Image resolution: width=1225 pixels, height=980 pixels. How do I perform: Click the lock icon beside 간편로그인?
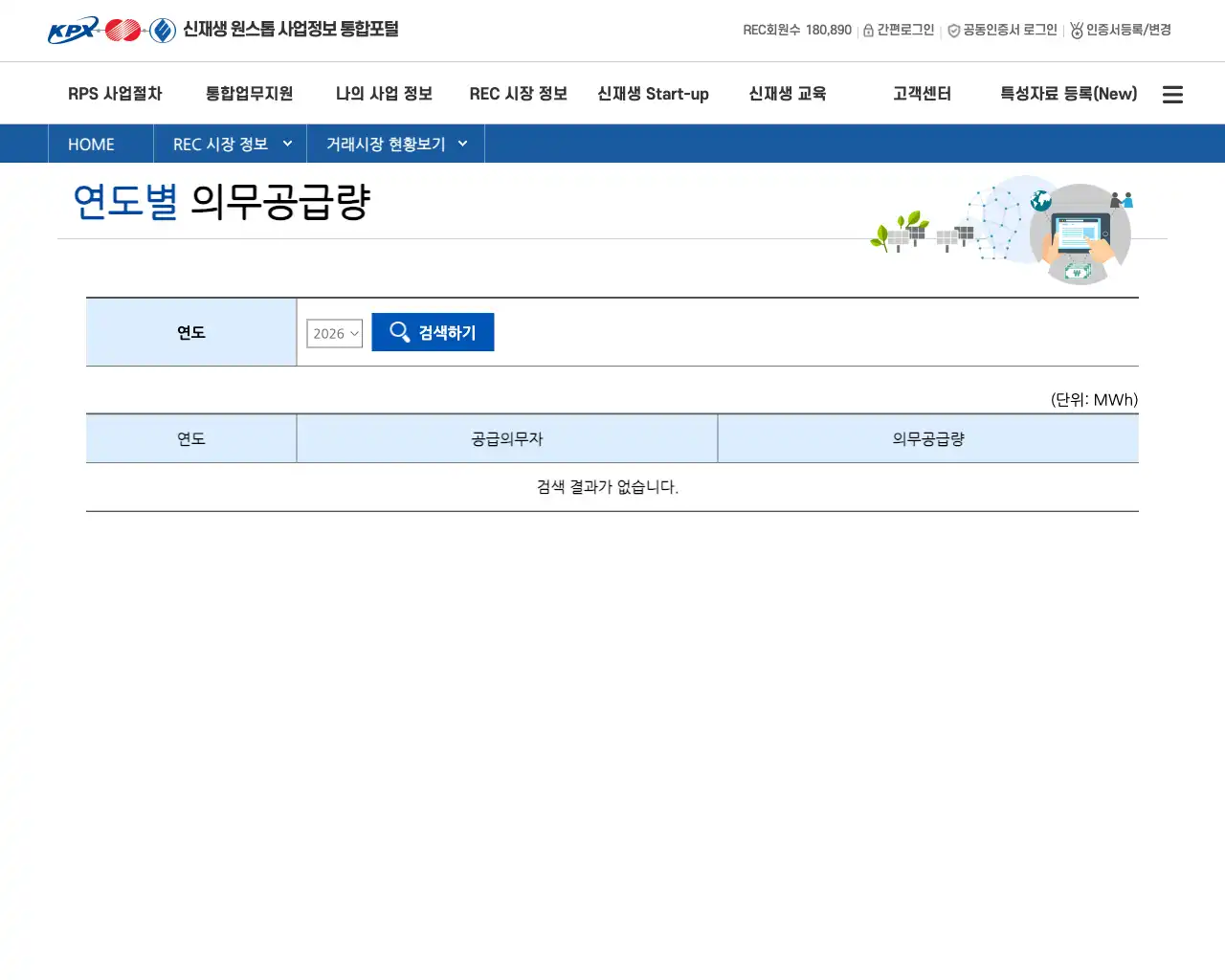click(x=868, y=31)
